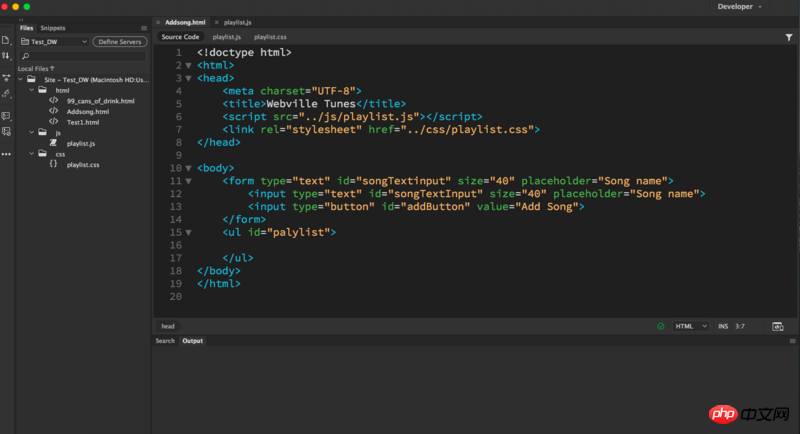Click line number 9 in the gutter
This screenshot has width=800, height=434.
click(x=179, y=155)
